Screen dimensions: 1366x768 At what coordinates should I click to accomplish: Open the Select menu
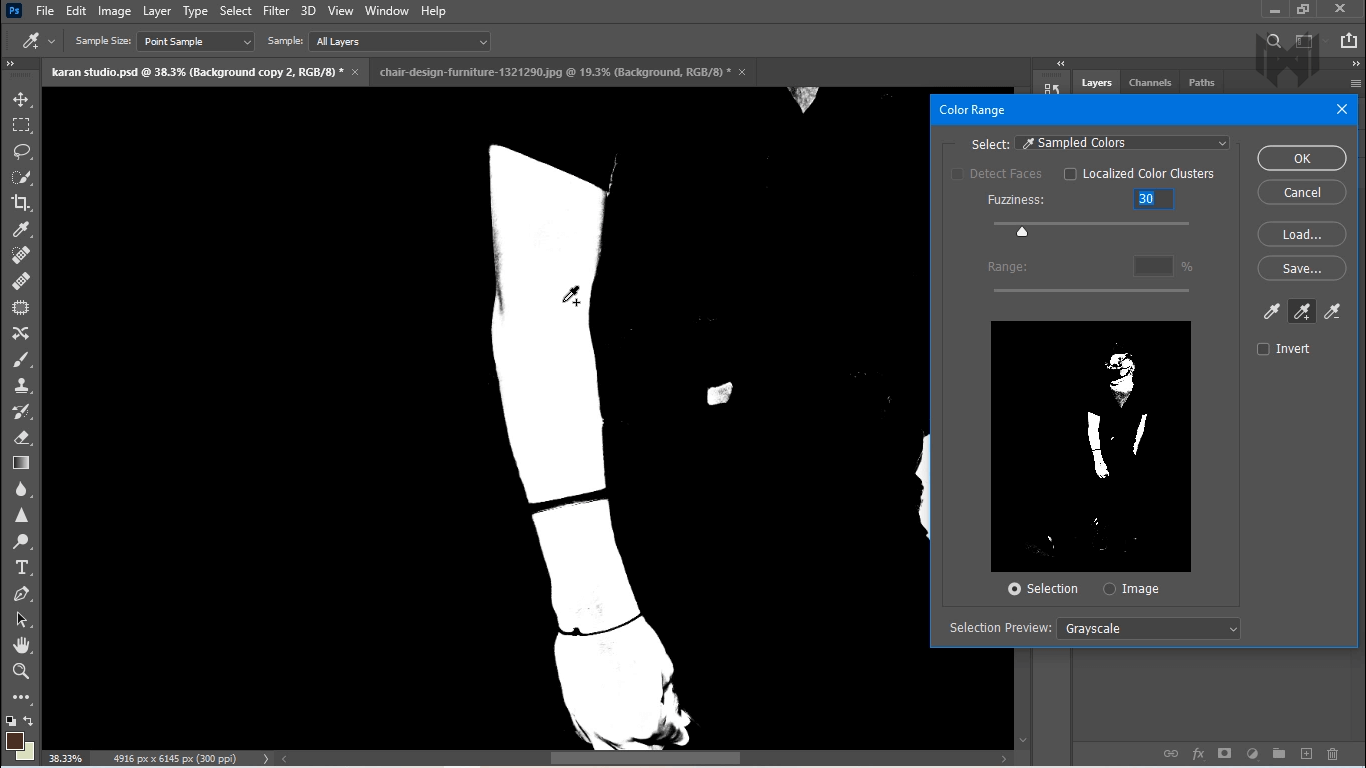click(x=235, y=11)
